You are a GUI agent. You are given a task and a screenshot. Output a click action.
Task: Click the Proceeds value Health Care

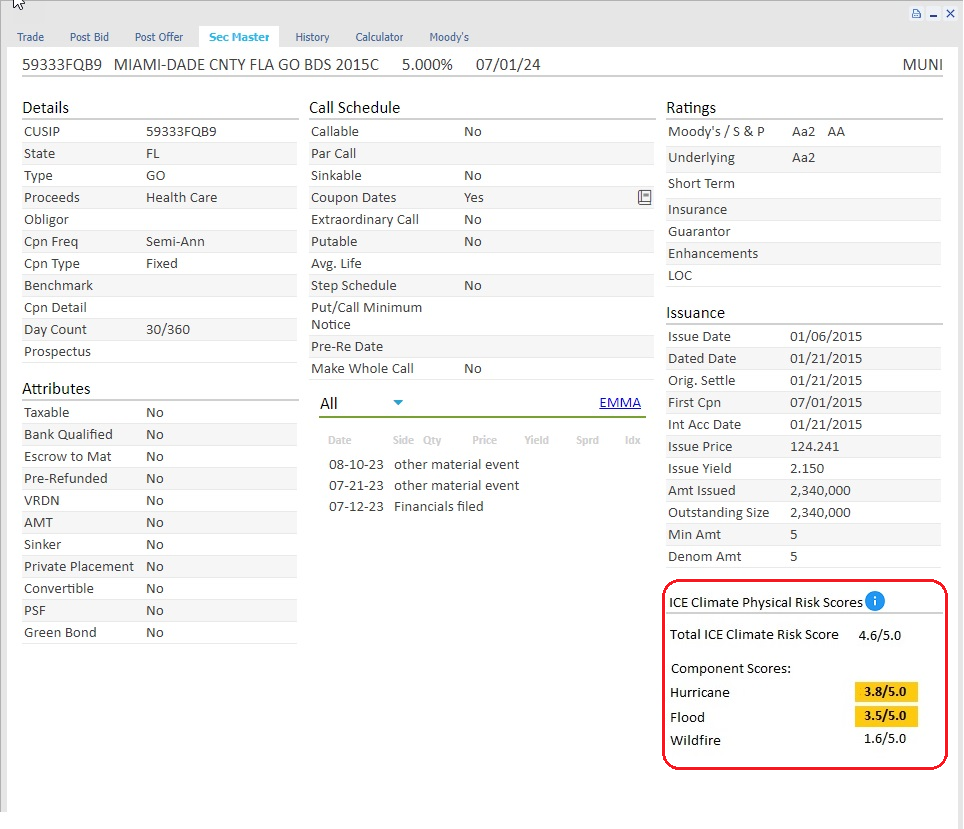click(181, 197)
